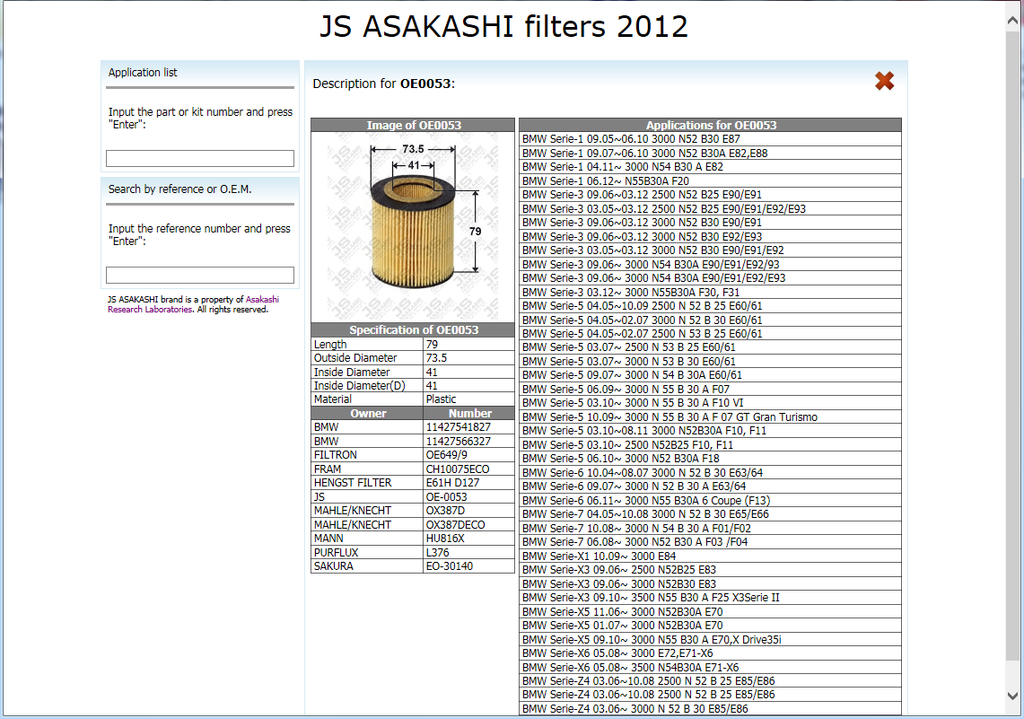Select BMW Serie-5 2500 N52B25 F10, F11 row

click(711, 445)
